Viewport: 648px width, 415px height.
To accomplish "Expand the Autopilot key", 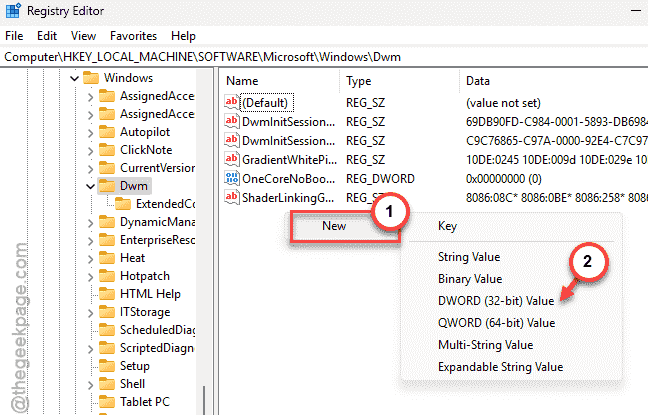I will click(x=91, y=133).
